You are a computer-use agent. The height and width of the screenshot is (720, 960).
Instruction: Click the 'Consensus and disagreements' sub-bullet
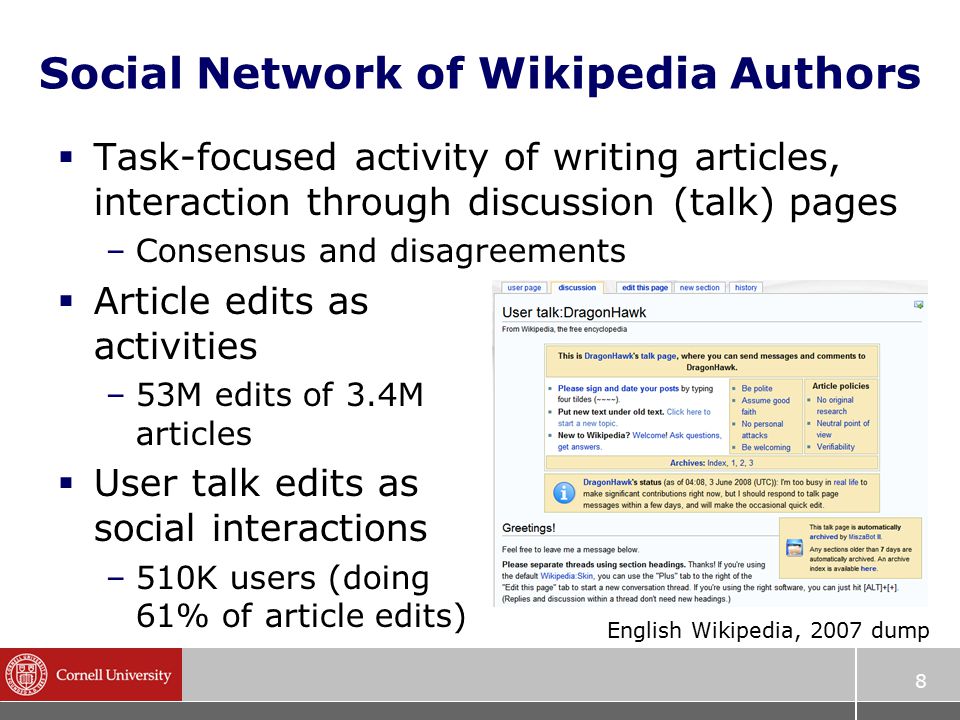tap(380, 250)
